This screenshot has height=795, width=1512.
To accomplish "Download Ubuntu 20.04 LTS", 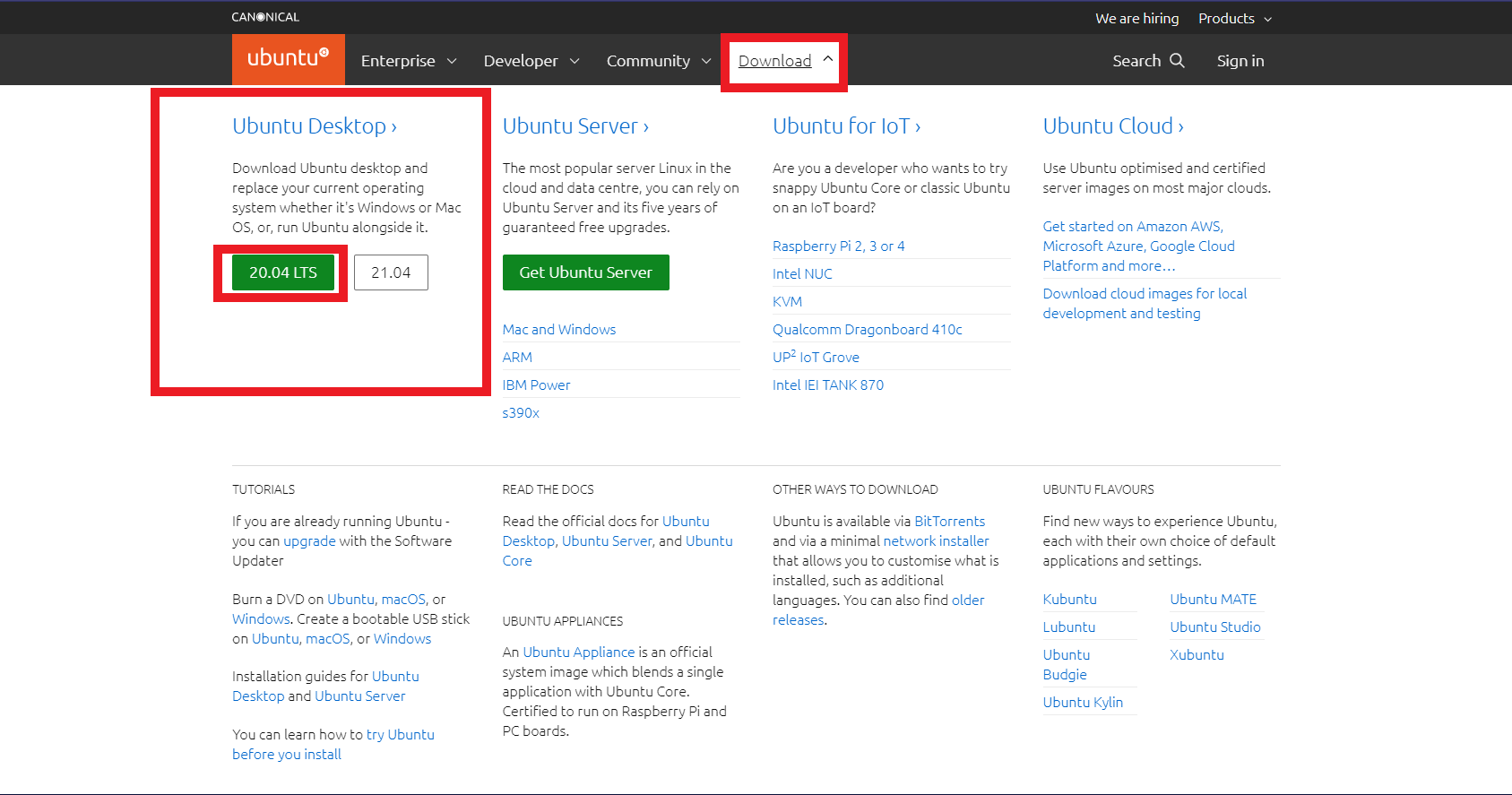I will pyautogui.click(x=283, y=272).
